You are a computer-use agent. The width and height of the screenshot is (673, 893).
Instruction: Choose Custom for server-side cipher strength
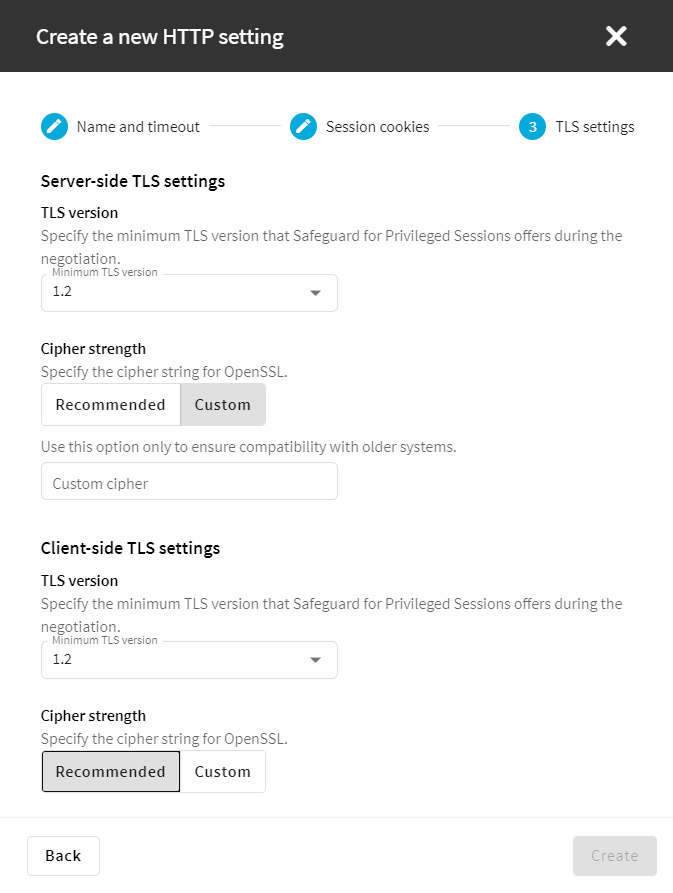pos(222,405)
